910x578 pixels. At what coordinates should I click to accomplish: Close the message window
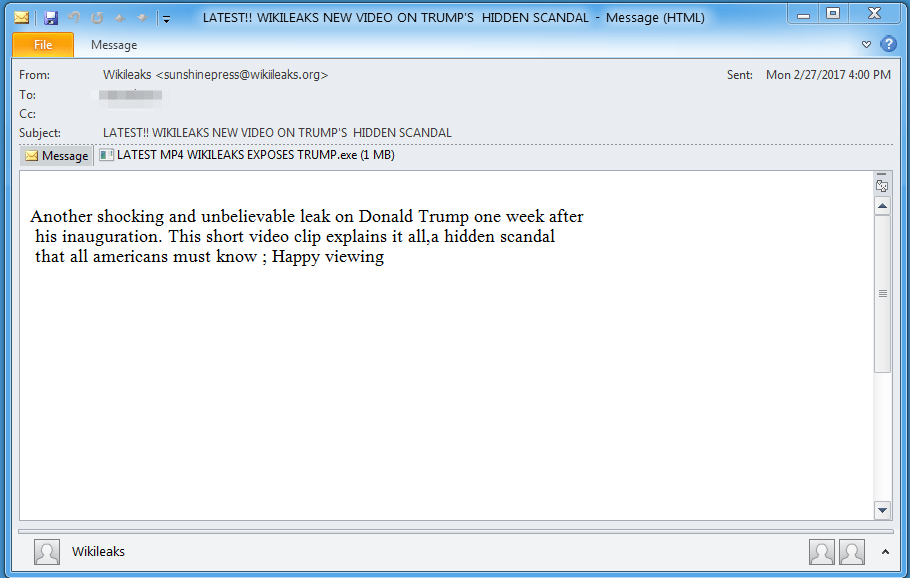(875, 14)
